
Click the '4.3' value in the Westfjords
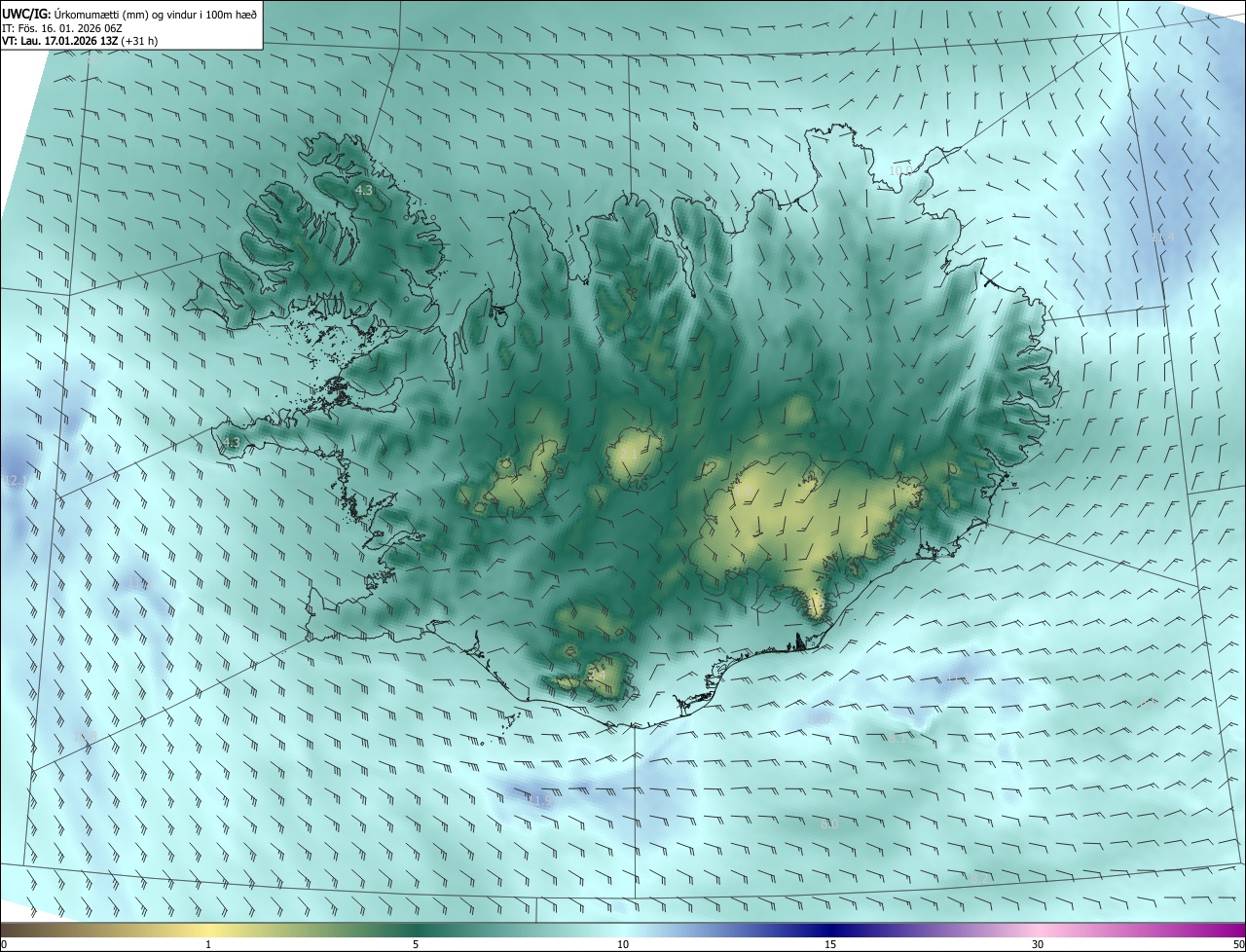coord(364,191)
